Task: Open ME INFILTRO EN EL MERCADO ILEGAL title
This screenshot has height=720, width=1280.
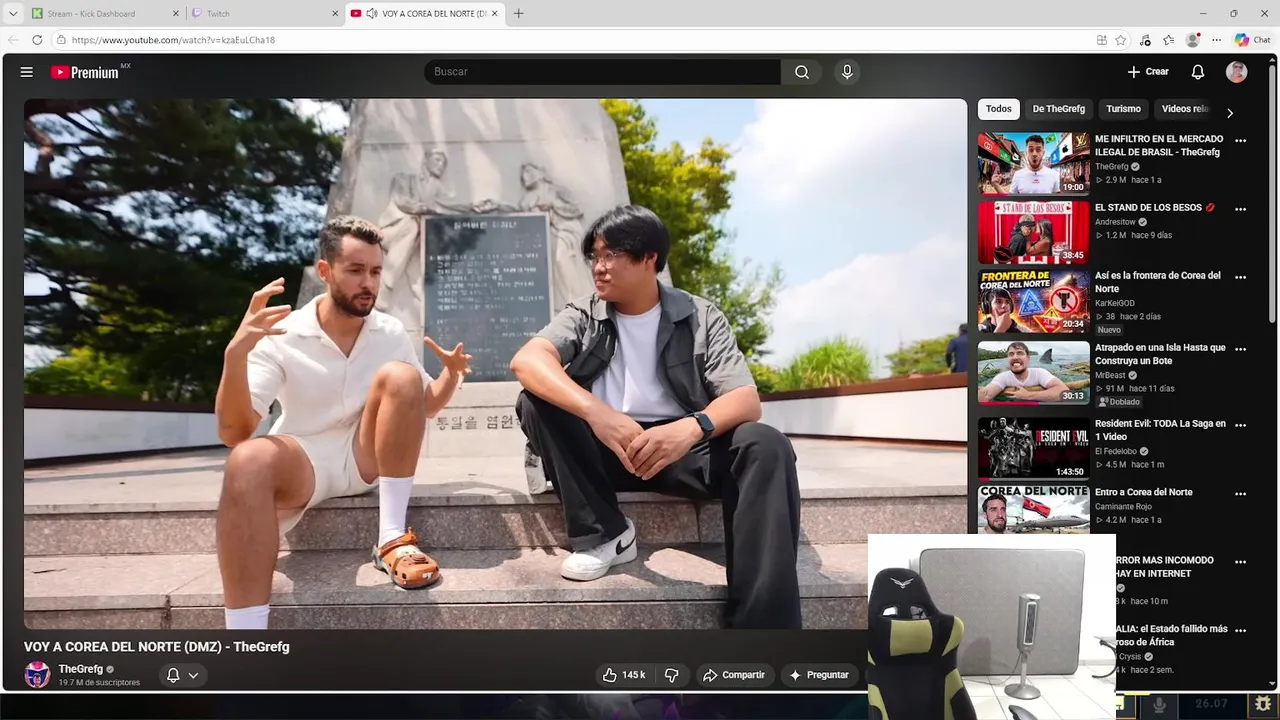Action: [1159, 146]
